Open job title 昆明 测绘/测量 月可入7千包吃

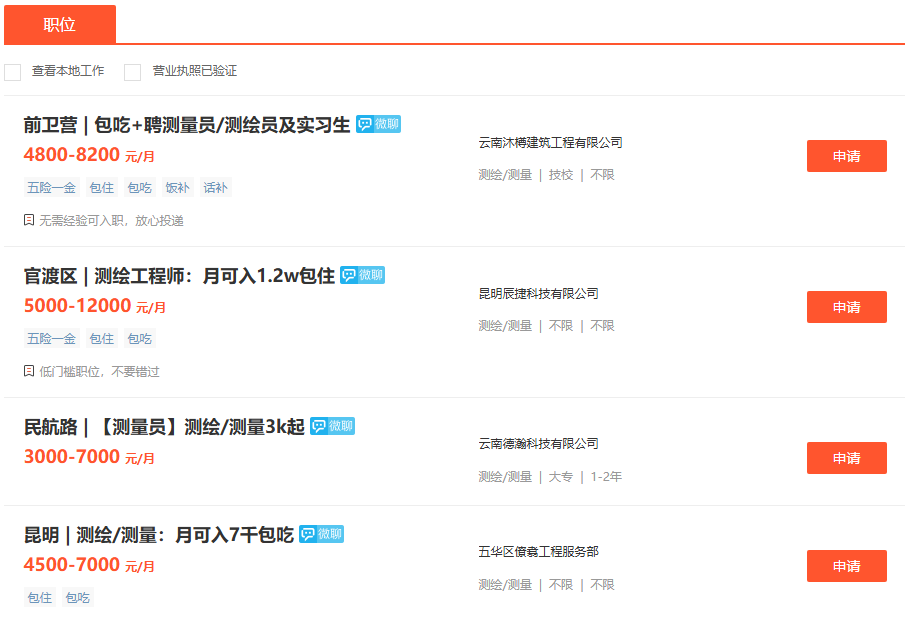click(x=158, y=535)
